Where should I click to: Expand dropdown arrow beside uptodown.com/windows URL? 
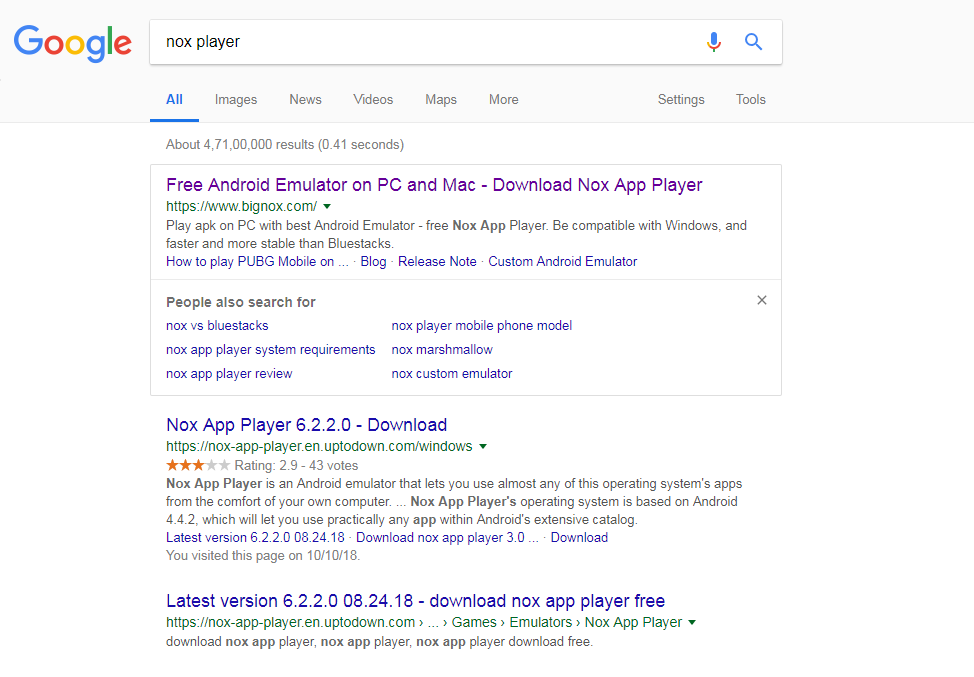click(x=483, y=447)
